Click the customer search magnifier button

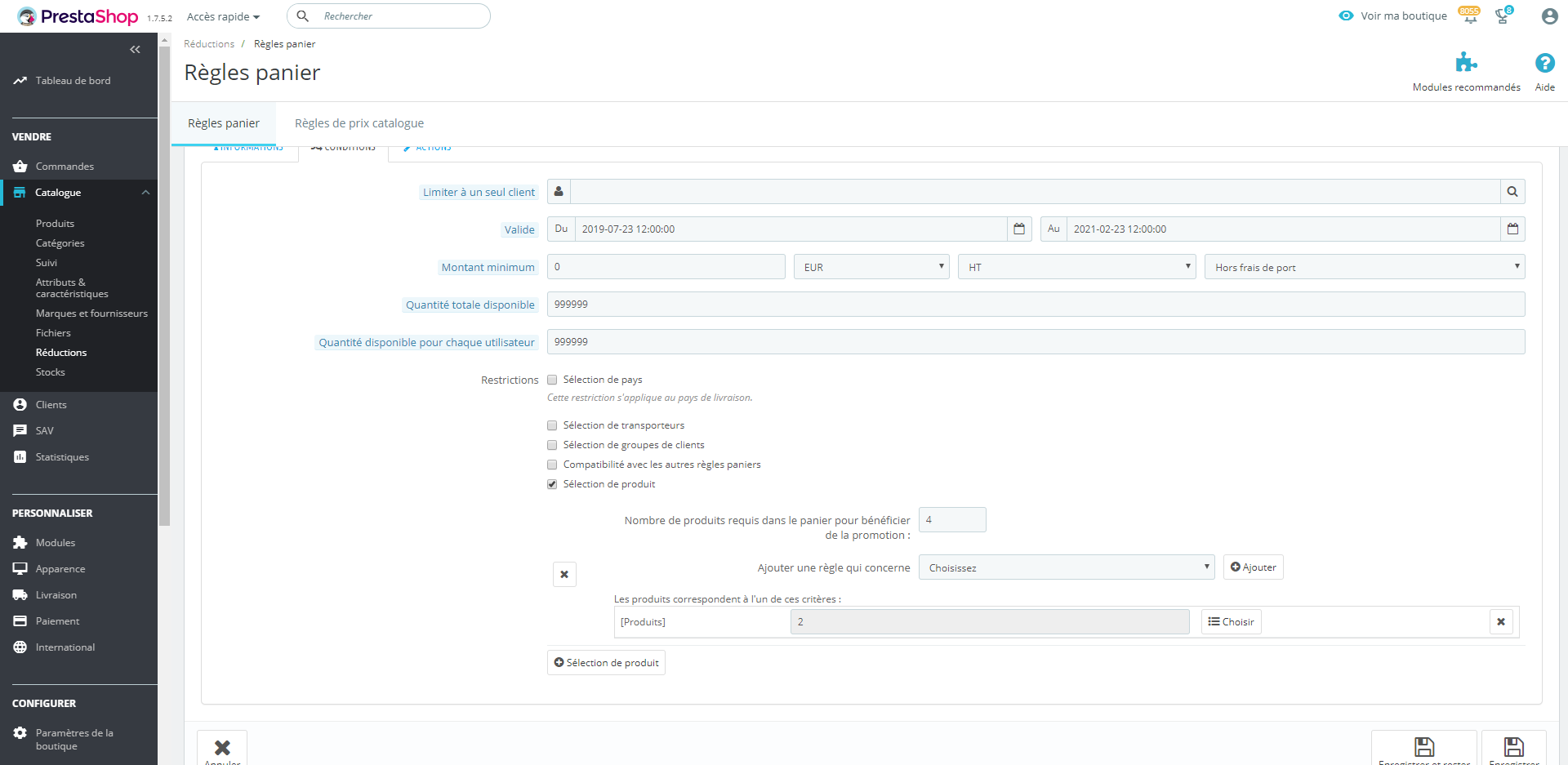tap(1512, 192)
